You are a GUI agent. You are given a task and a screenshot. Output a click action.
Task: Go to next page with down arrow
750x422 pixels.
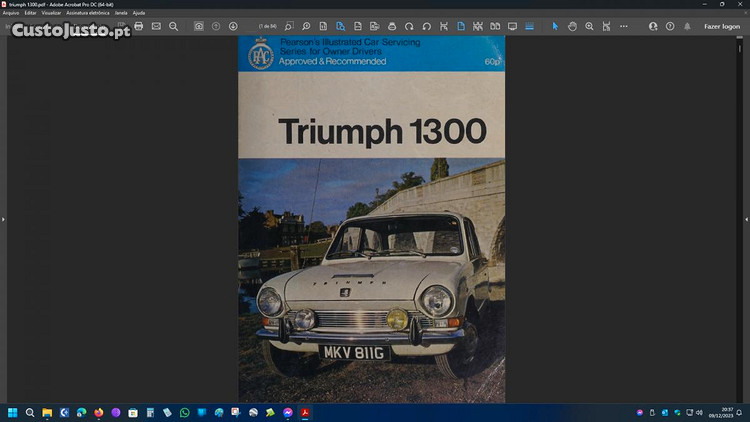coord(233,26)
